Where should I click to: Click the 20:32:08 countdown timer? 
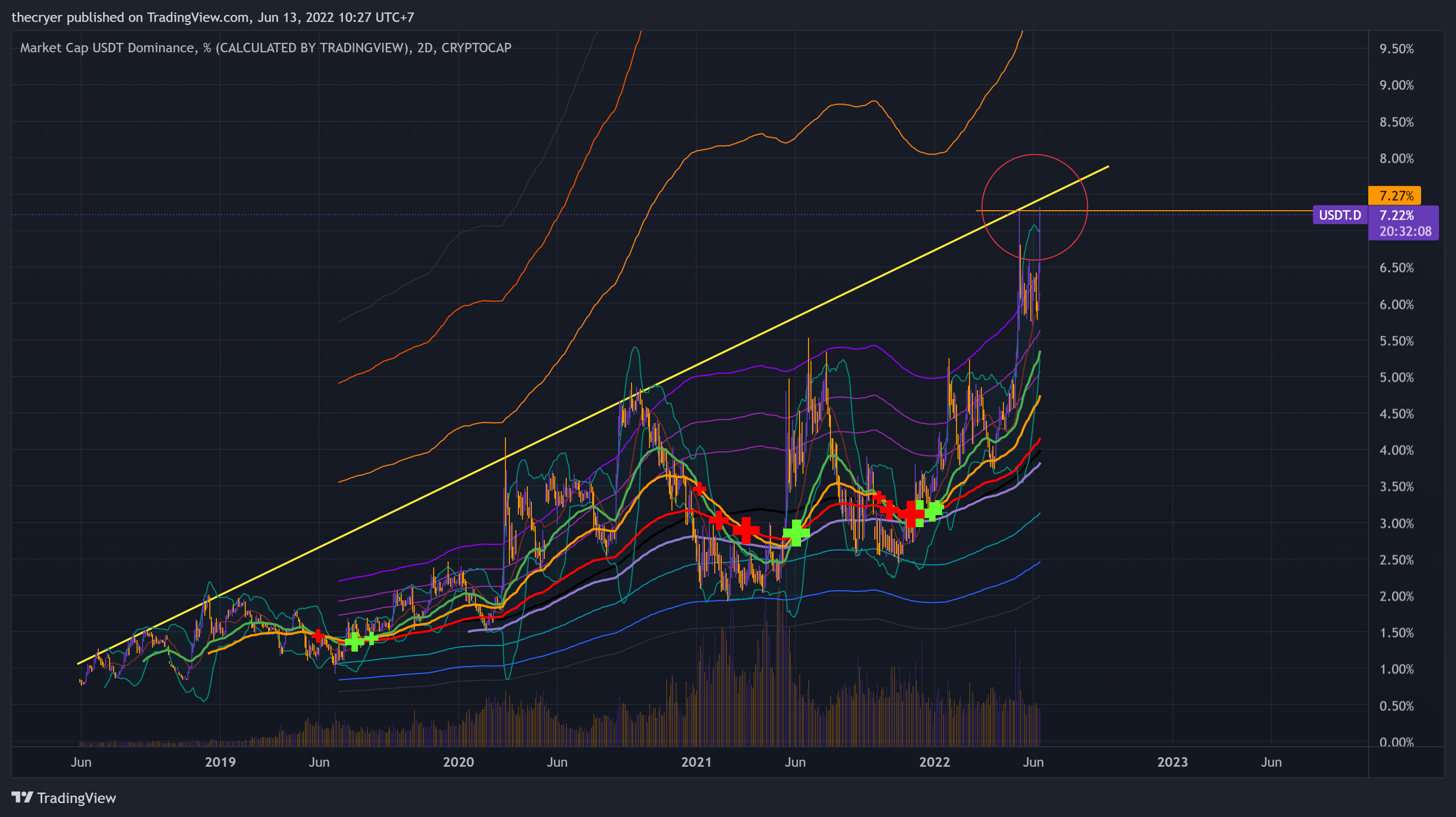click(1405, 231)
